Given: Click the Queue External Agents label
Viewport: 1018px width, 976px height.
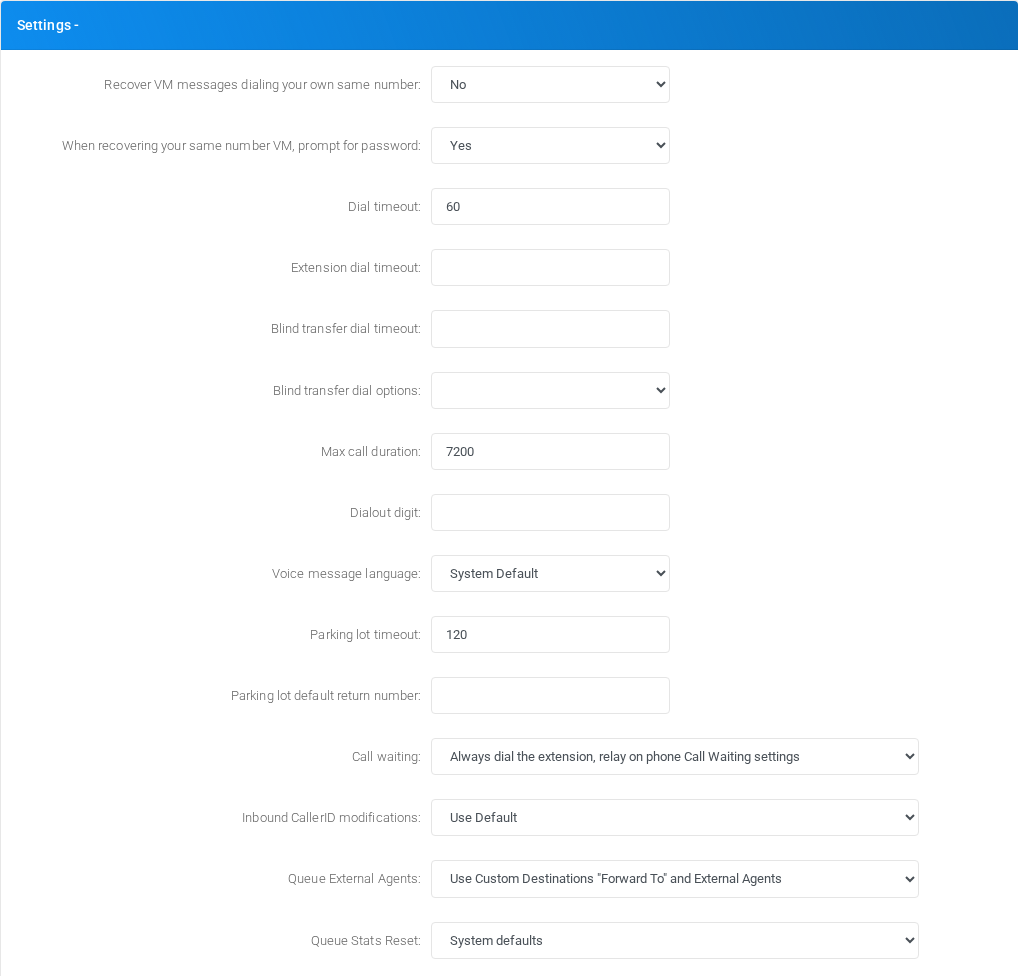Looking at the screenshot, I should point(354,879).
